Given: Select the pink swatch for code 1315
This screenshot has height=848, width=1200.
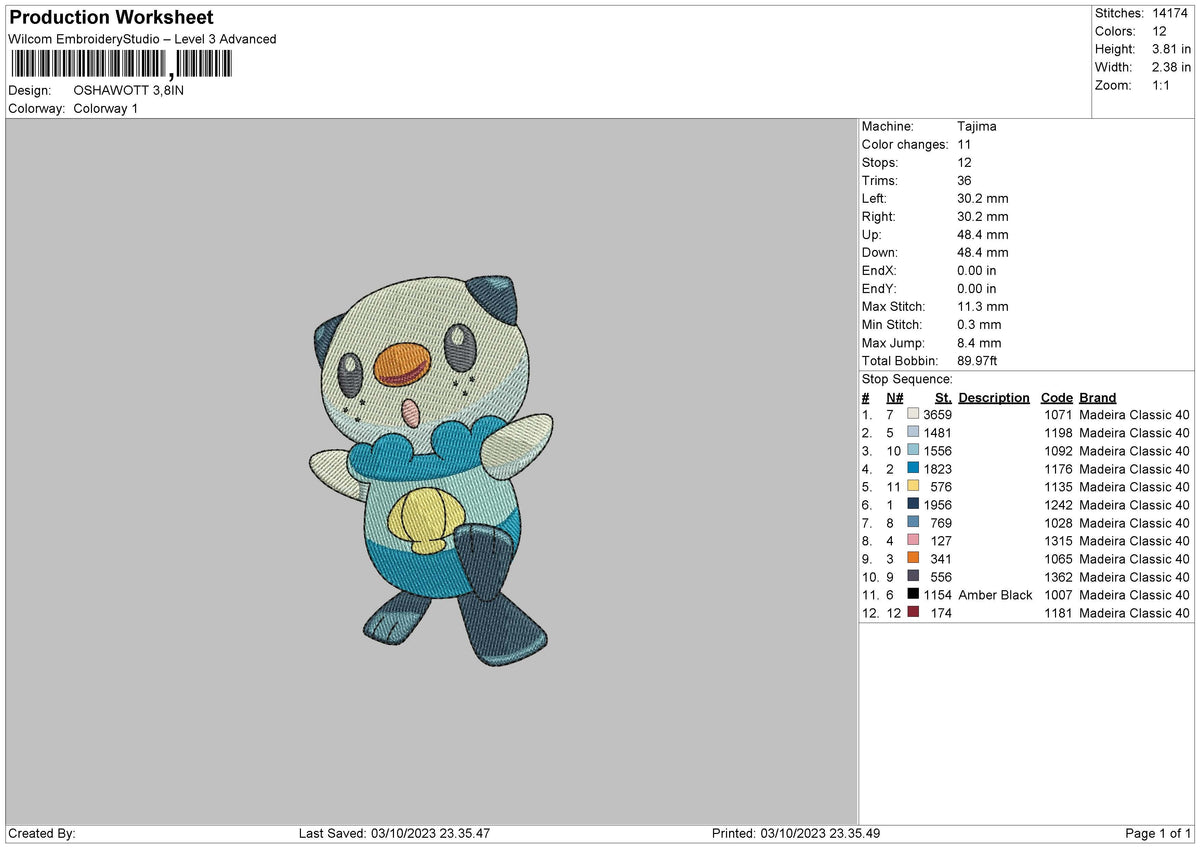Looking at the screenshot, I should 913,540.
